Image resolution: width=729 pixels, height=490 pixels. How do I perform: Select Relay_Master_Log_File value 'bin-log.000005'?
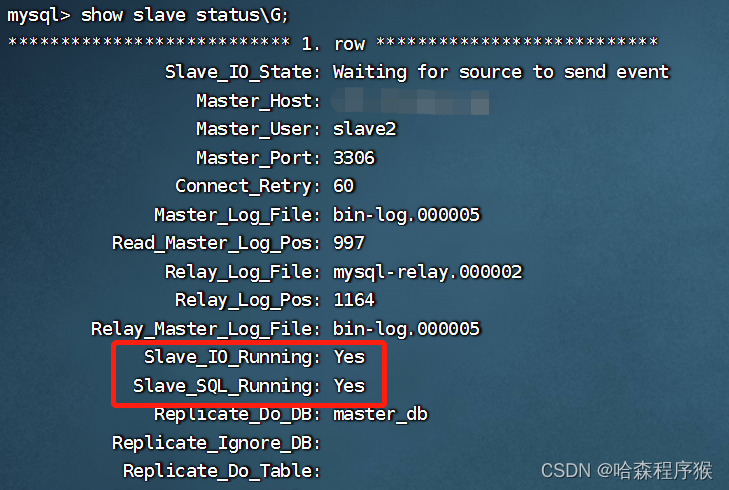click(x=406, y=329)
